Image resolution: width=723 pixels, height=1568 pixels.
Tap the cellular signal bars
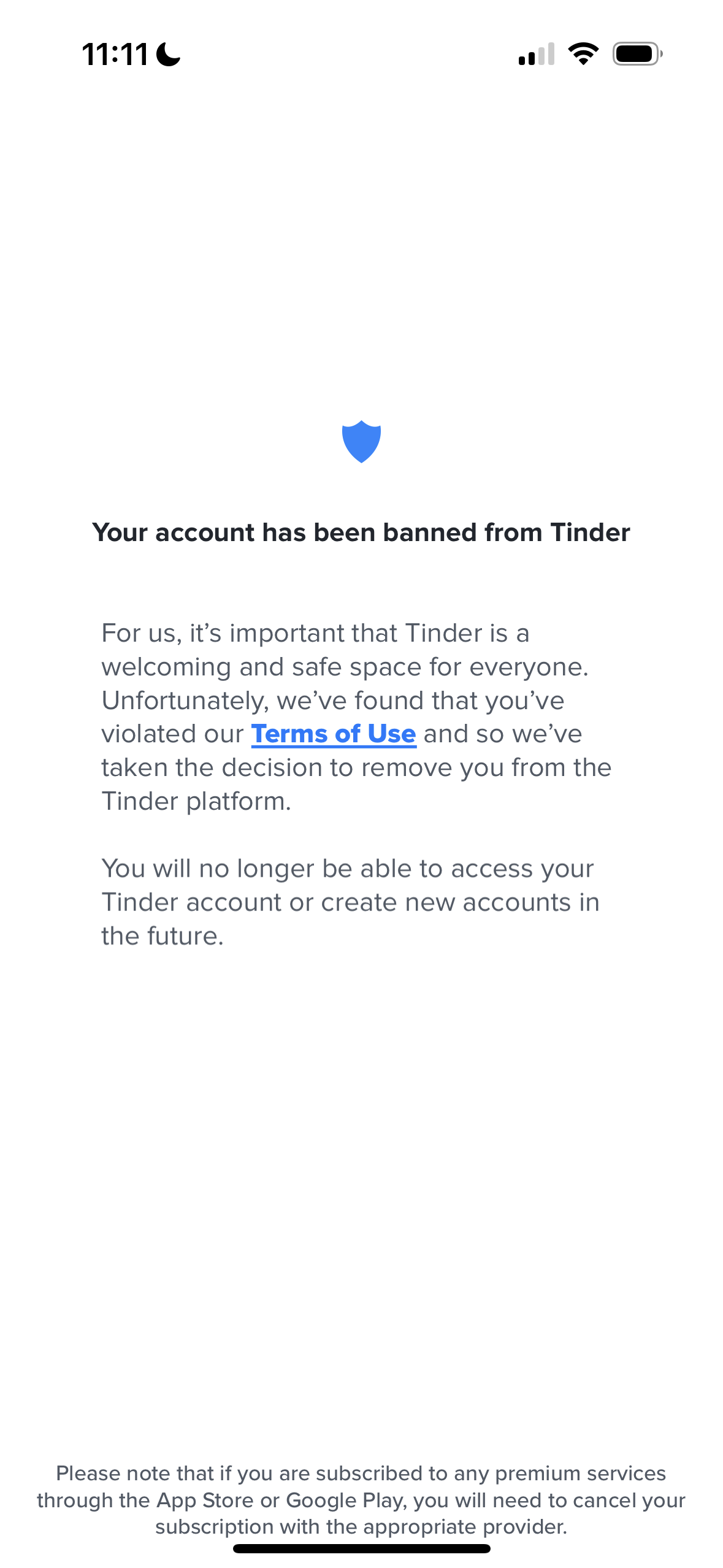pyautogui.click(x=537, y=54)
